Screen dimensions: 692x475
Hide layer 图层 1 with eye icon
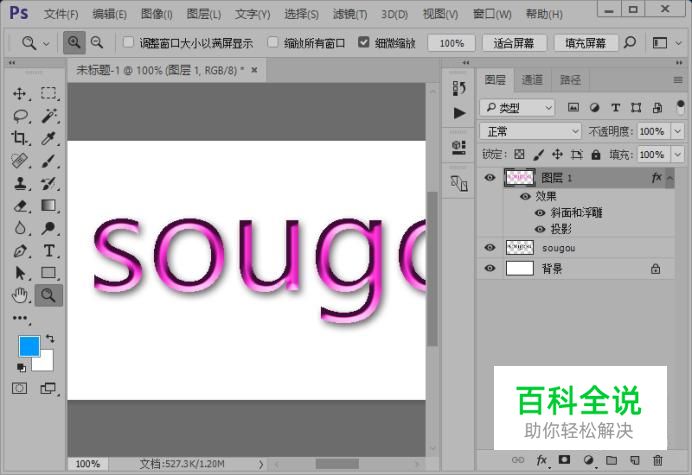pos(489,177)
